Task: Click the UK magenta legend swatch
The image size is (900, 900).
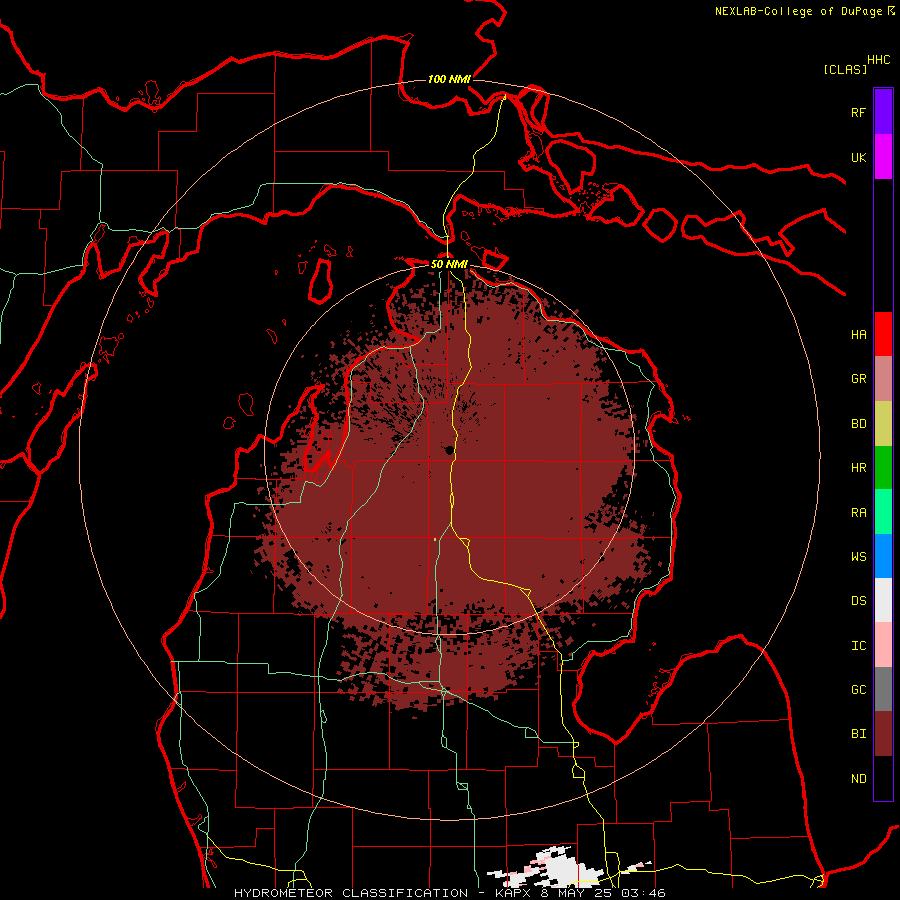Action: point(883,157)
